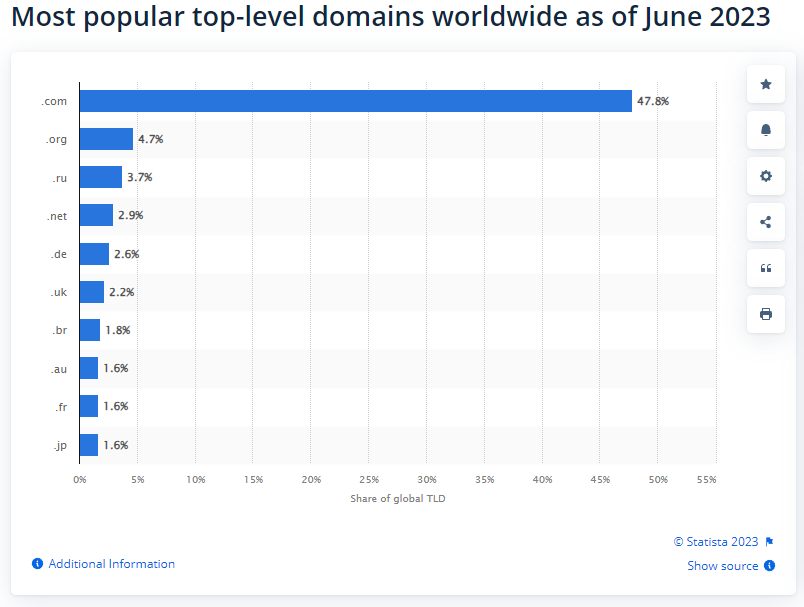Select the .br bar at 1.8%

click(90, 330)
